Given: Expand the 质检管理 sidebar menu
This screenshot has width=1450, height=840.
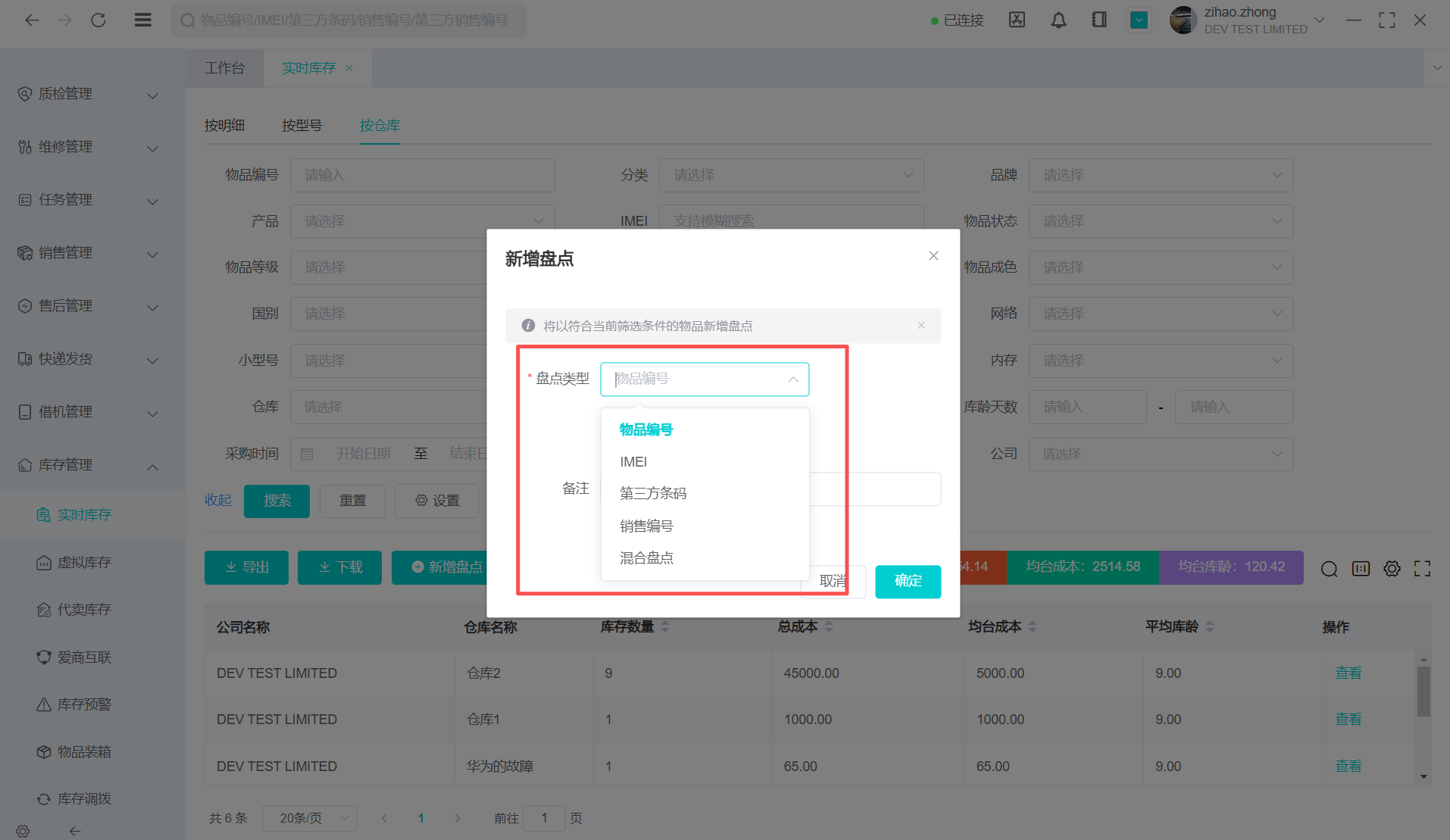Looking at the screenshot, I should pos(89,95).
